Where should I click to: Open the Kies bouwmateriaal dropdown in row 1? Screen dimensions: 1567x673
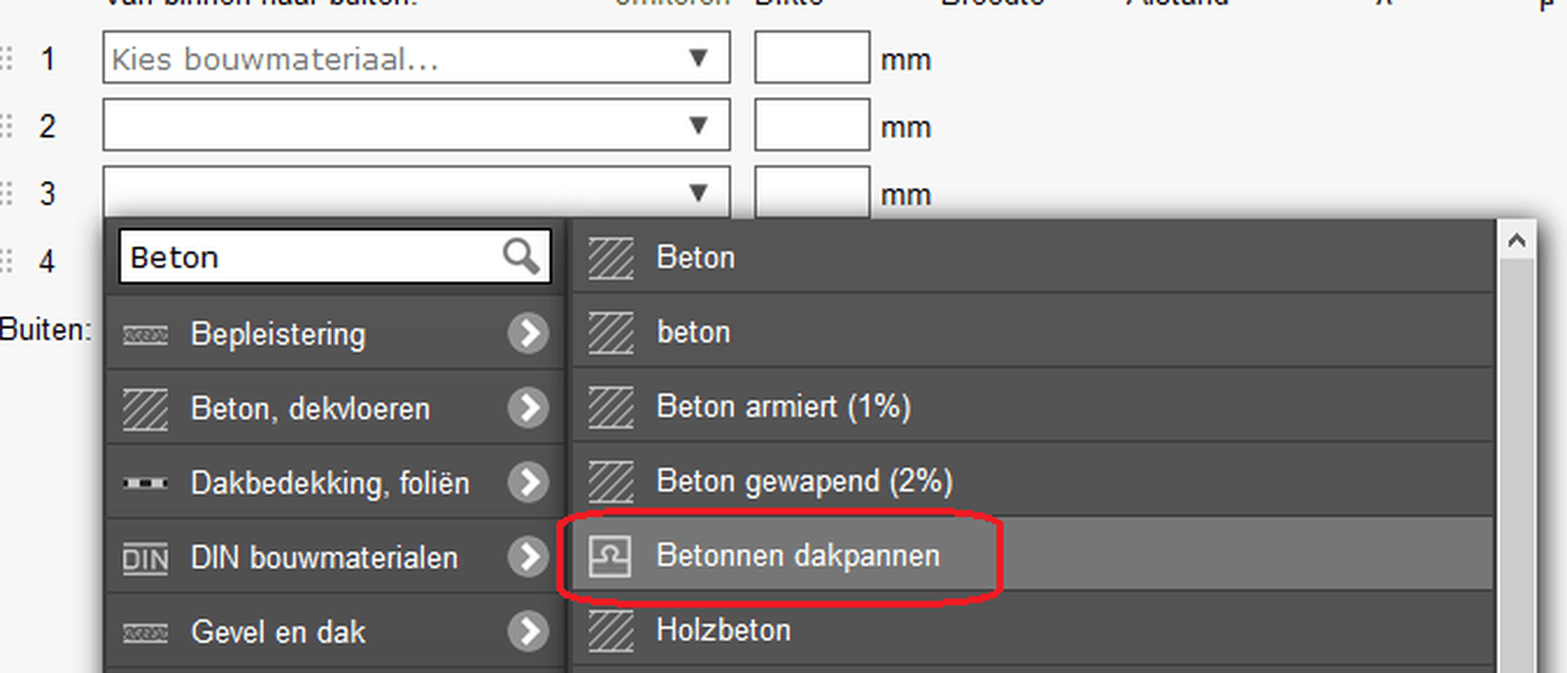(x=416, y=58)
